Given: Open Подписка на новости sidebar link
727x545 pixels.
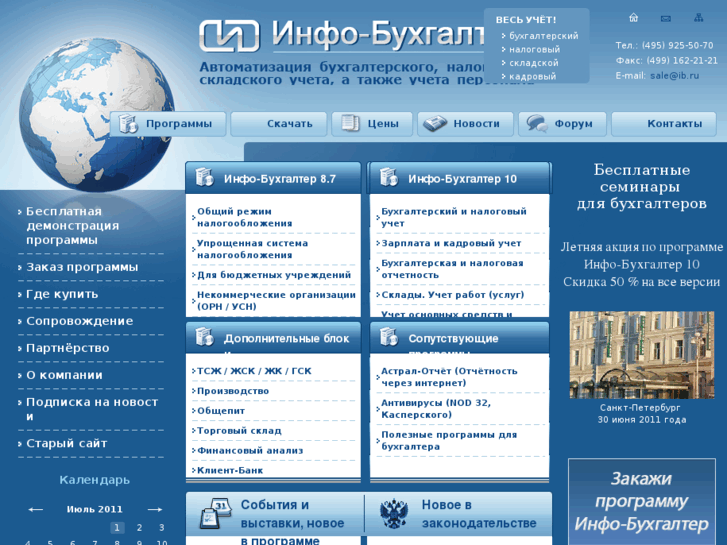Looking at the screenshot, I should [x=92, y=409].
